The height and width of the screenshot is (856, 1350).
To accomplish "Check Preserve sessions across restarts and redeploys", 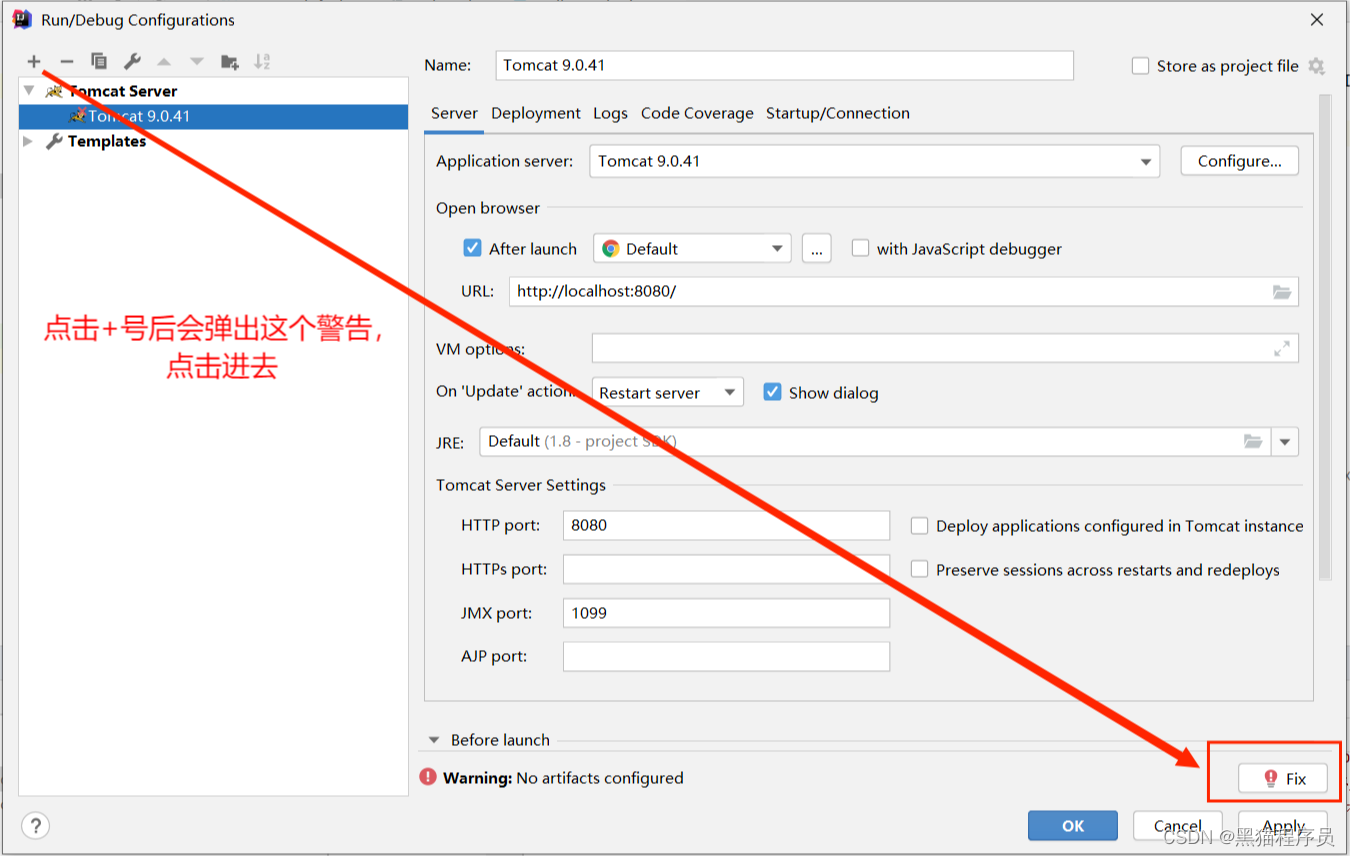I will click(x=920, y=570).
